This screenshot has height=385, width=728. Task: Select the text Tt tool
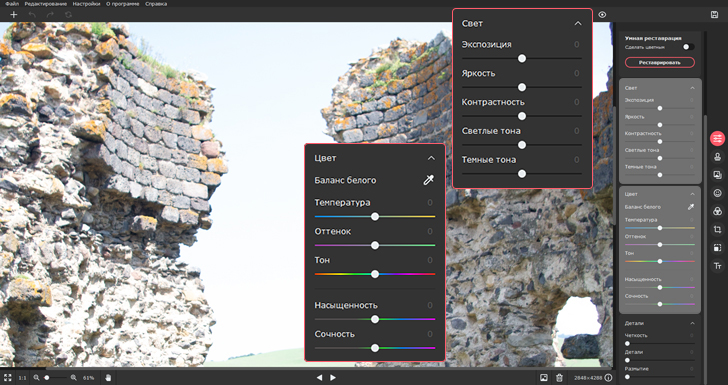(x=718, y=266)
